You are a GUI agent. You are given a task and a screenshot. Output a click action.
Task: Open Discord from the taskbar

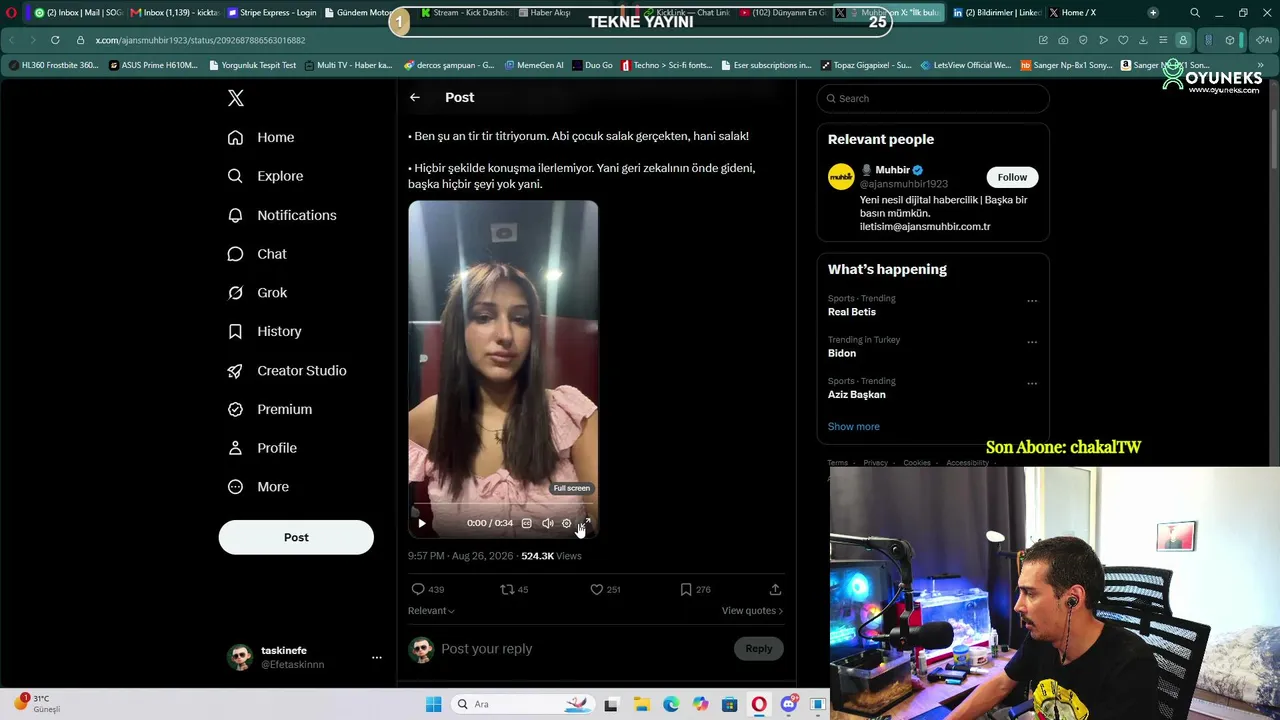pos(789,704)
